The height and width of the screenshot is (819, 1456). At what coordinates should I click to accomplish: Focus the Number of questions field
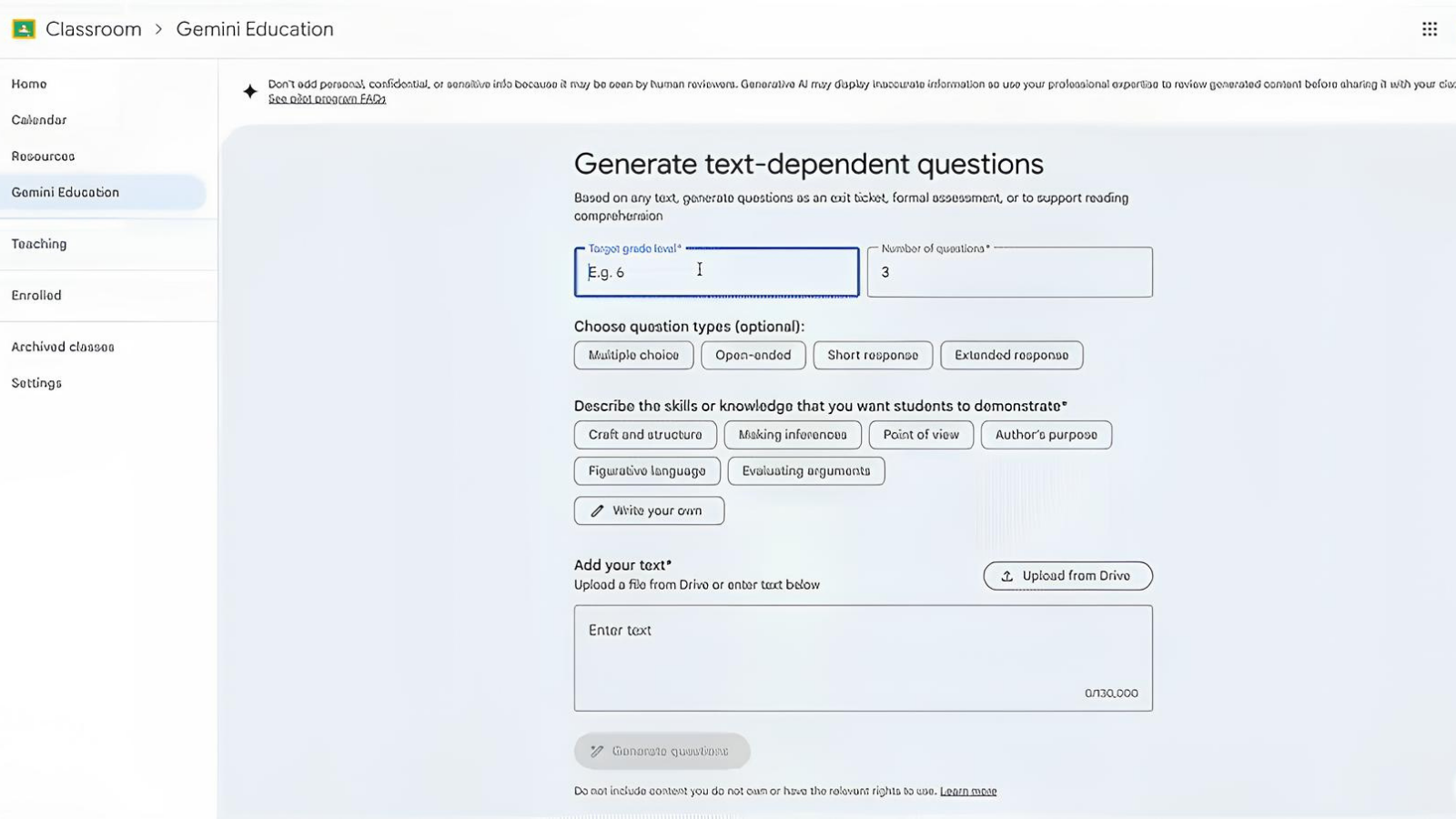1009,272
